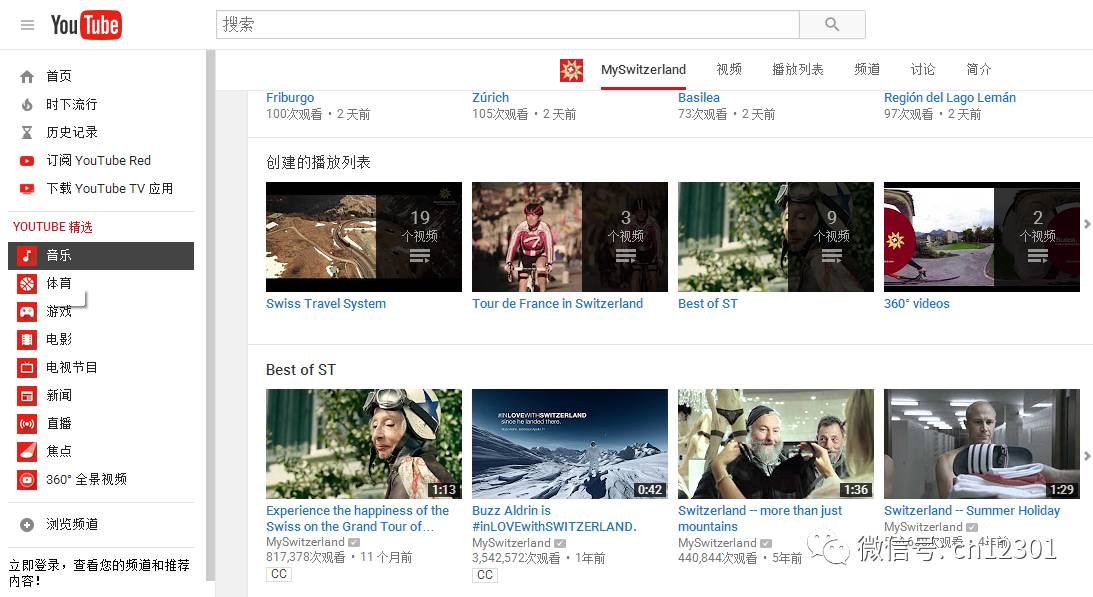Image resolution: width=1093 pixels, height=597 pixels.
Task: Click the YouTube logo
Action: [x=86, y=25]
